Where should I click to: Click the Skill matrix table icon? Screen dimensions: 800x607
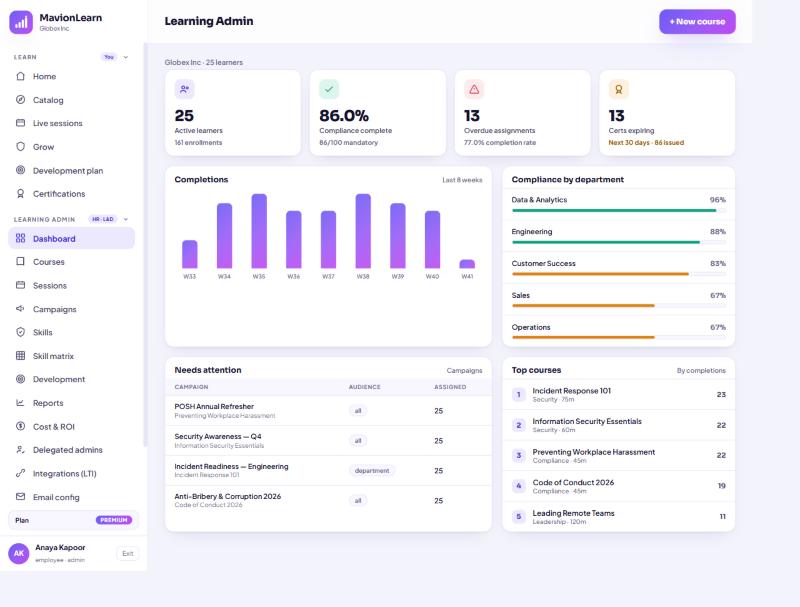pyautogui.click(x=20, y=356)
